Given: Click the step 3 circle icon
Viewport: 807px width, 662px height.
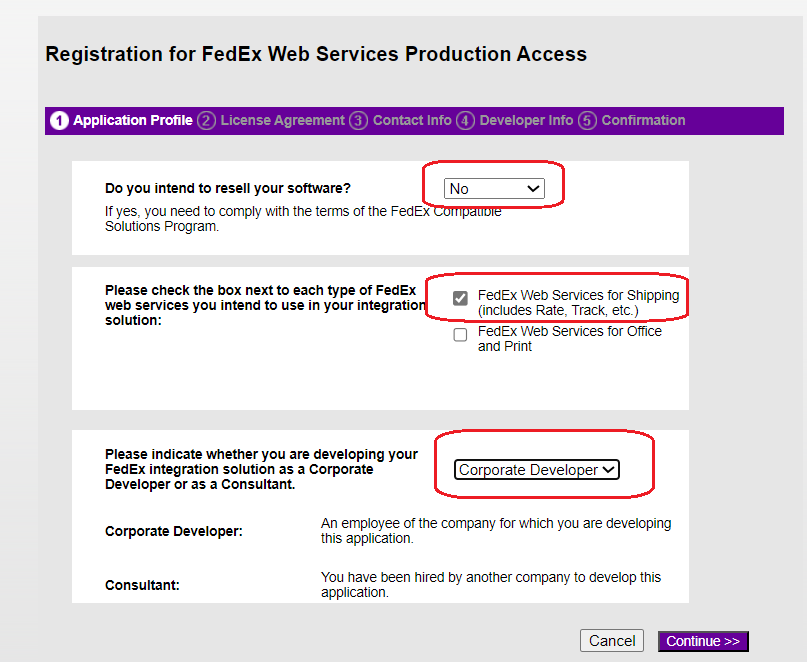Looking at the screenshot, I should 359,121.
